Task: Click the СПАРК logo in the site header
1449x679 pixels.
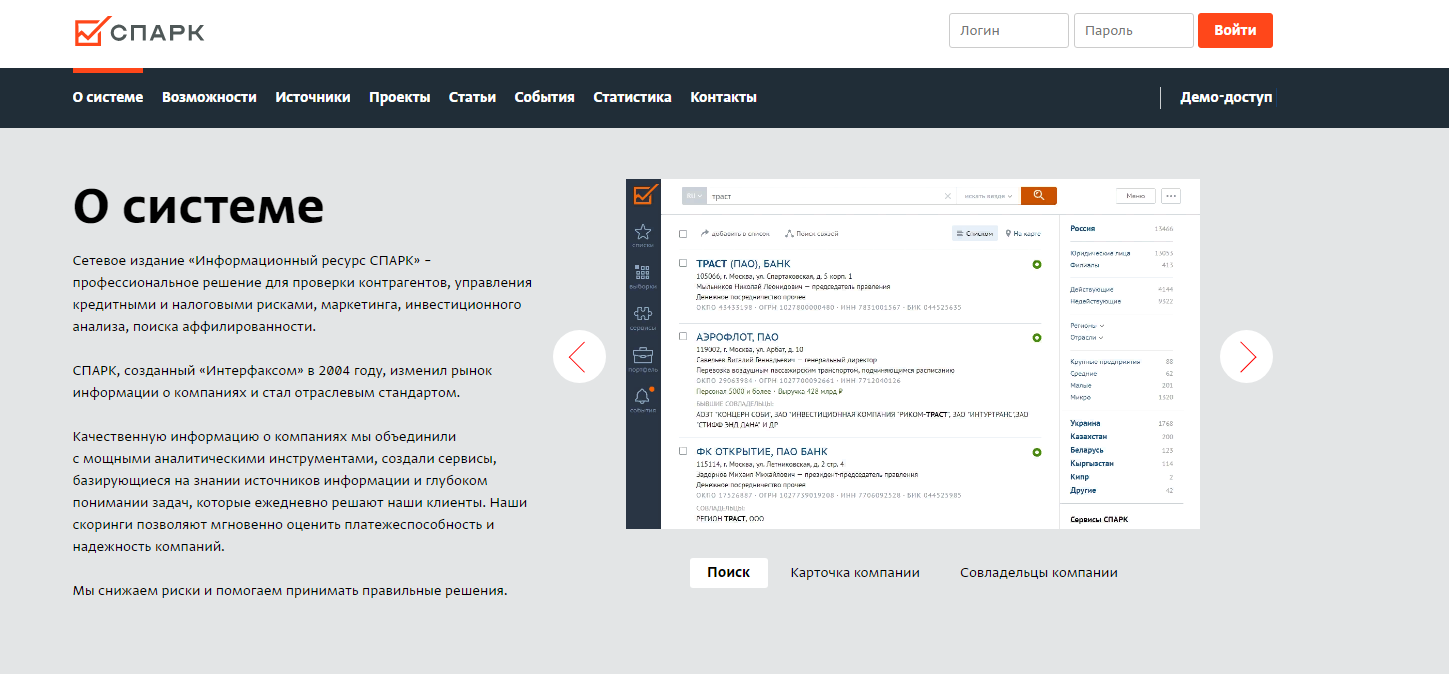Action: coord(139,31)
